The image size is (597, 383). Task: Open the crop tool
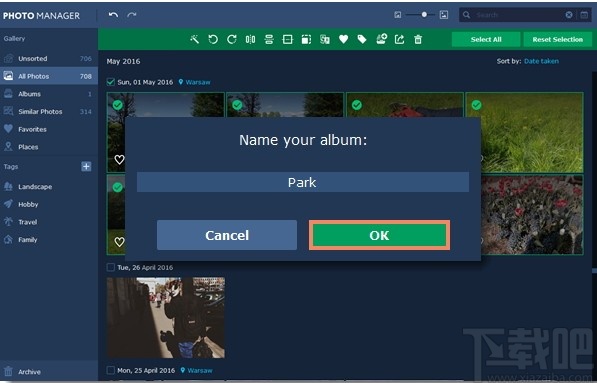click(x=287, y=39)
